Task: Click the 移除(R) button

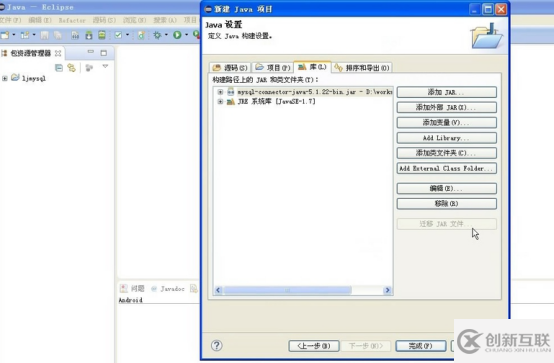Action: 447,204
